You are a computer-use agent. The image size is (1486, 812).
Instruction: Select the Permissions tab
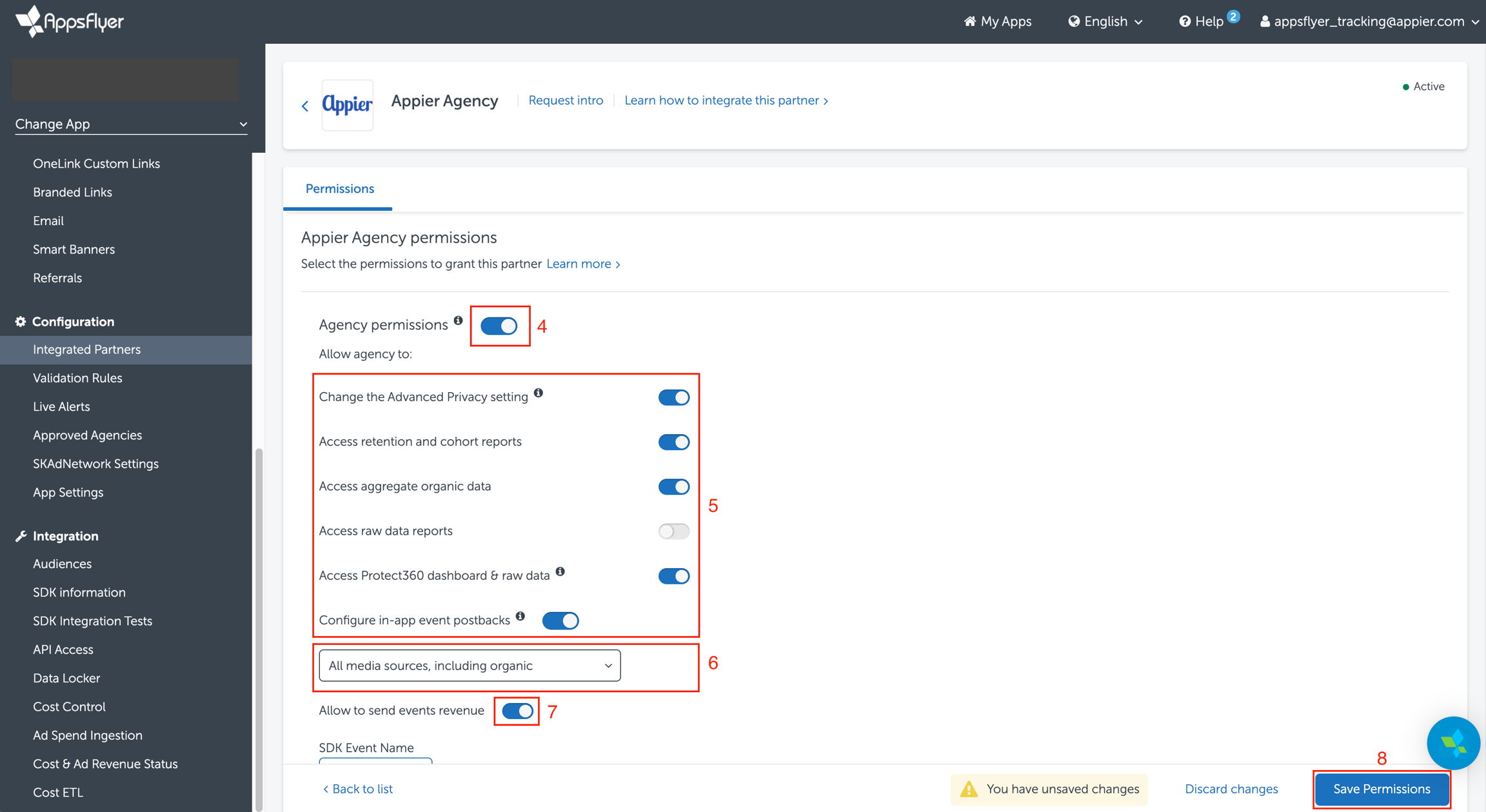click(339, 189)
